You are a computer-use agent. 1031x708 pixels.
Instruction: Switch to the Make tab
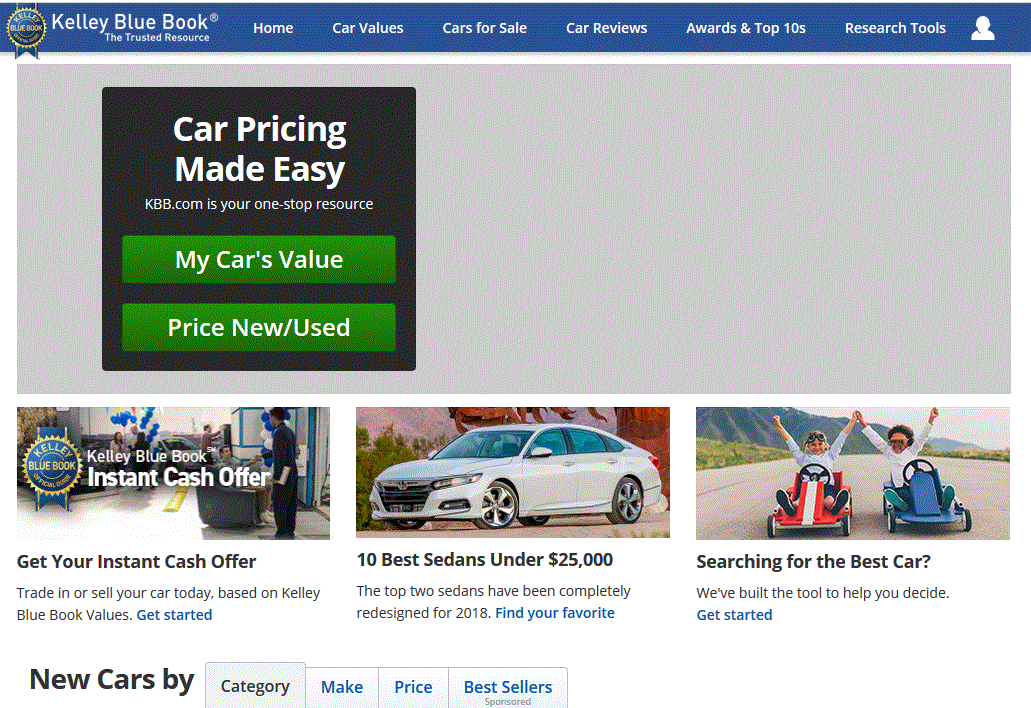tap(342, 687)
